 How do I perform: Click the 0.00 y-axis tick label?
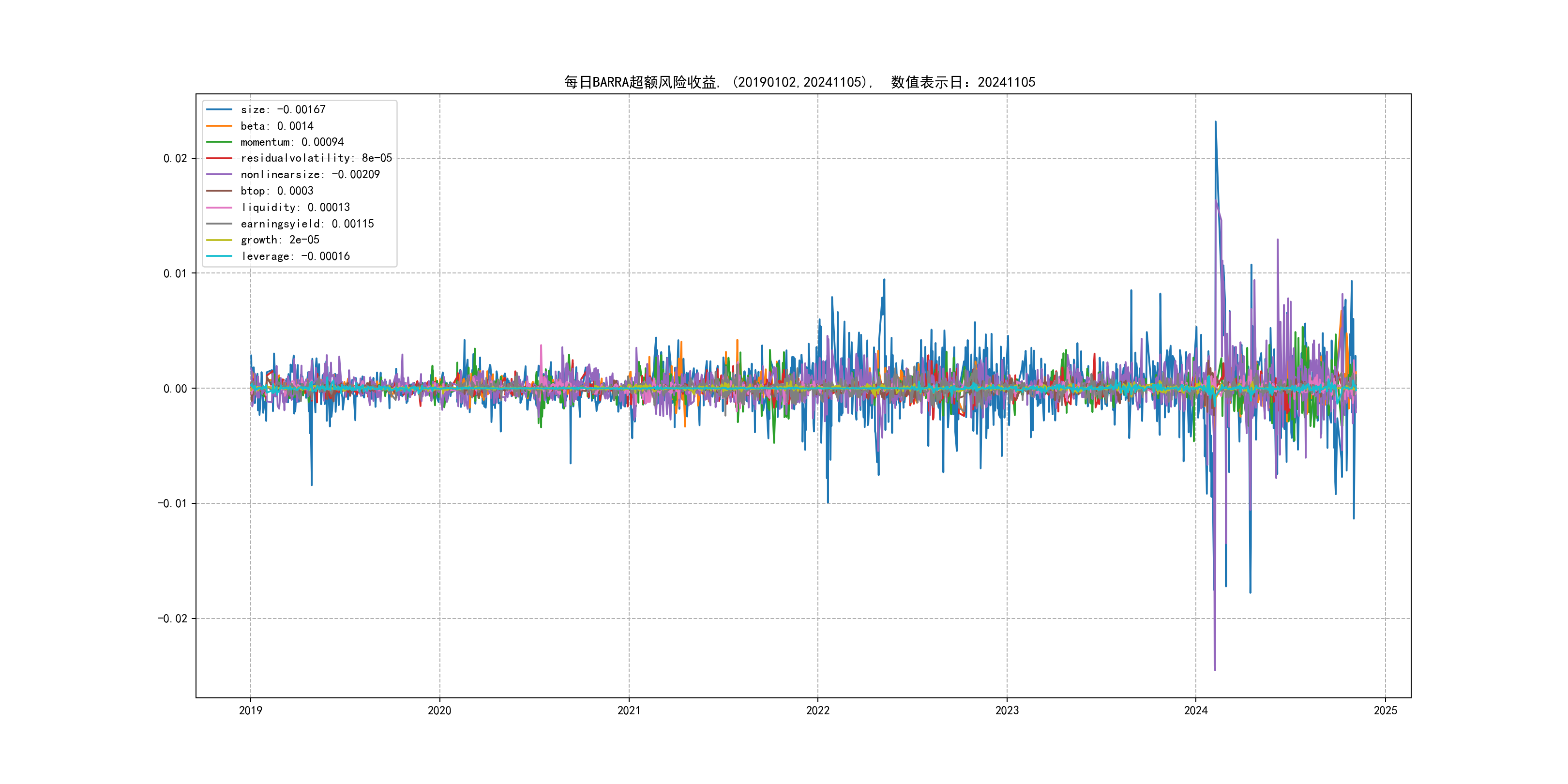tap(175, 388)
